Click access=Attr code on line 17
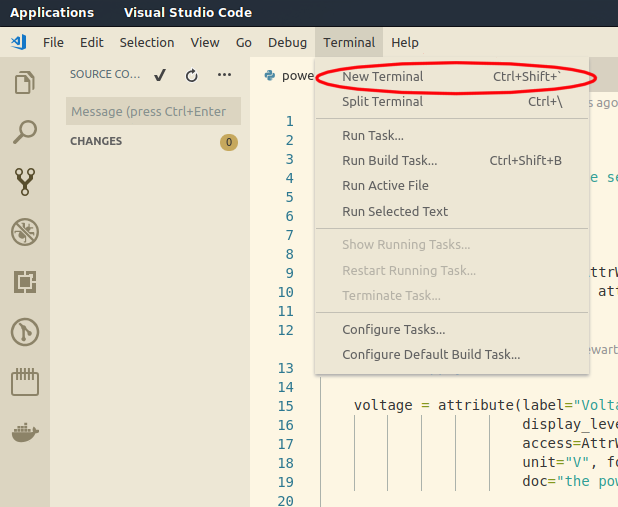Screen dimensions: 618x507 tap(570, 443)
